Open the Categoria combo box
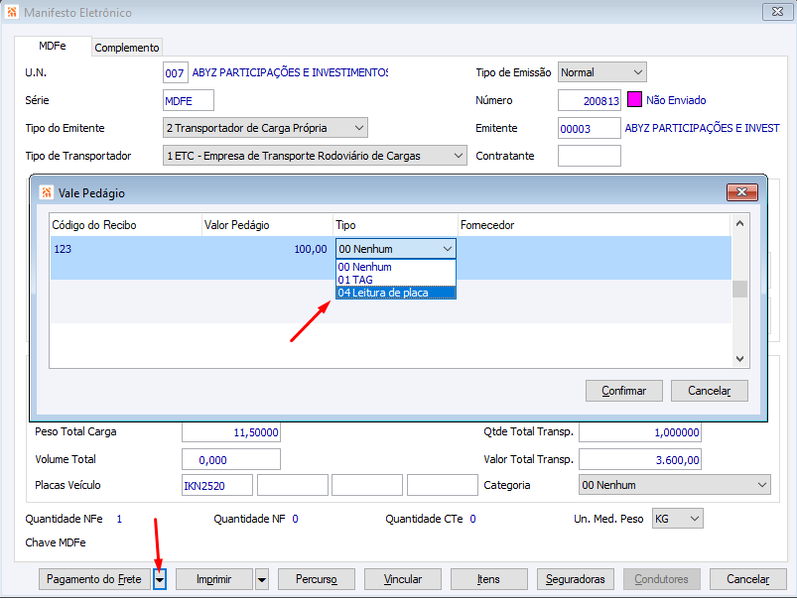This screenshot has height=599, width=797. click(674, 485)
